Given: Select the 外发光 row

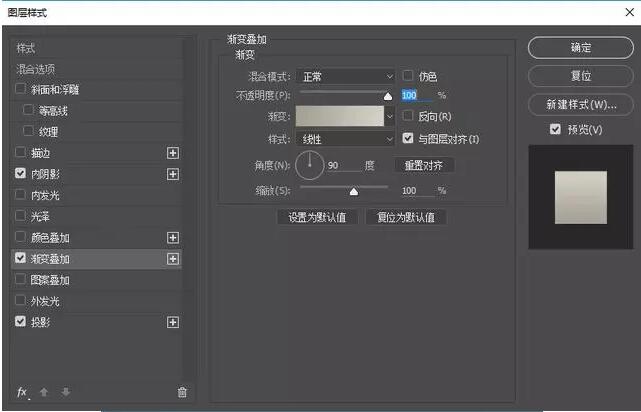Looking at the screenshot, I should [x=96, y=301].
